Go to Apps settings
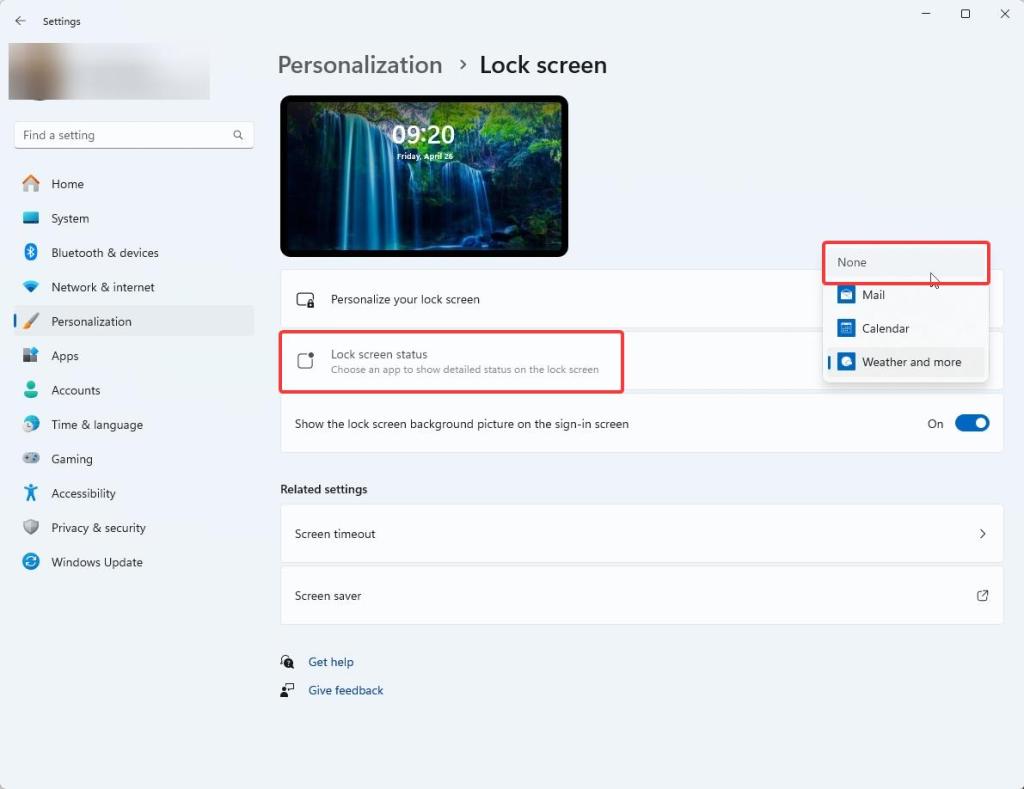The height and width of the screenshot is (789, 1024). (x=134, y=355)
